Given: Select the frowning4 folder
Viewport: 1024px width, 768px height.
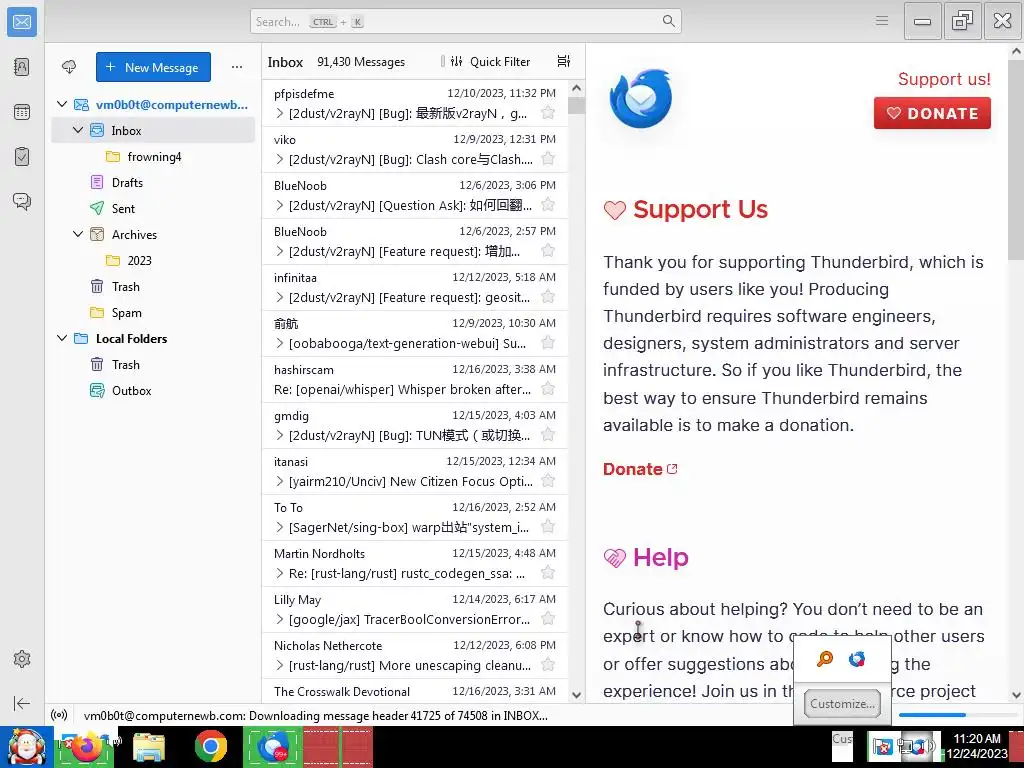Looking at the screenshot, I should click(x=153, y=157).
